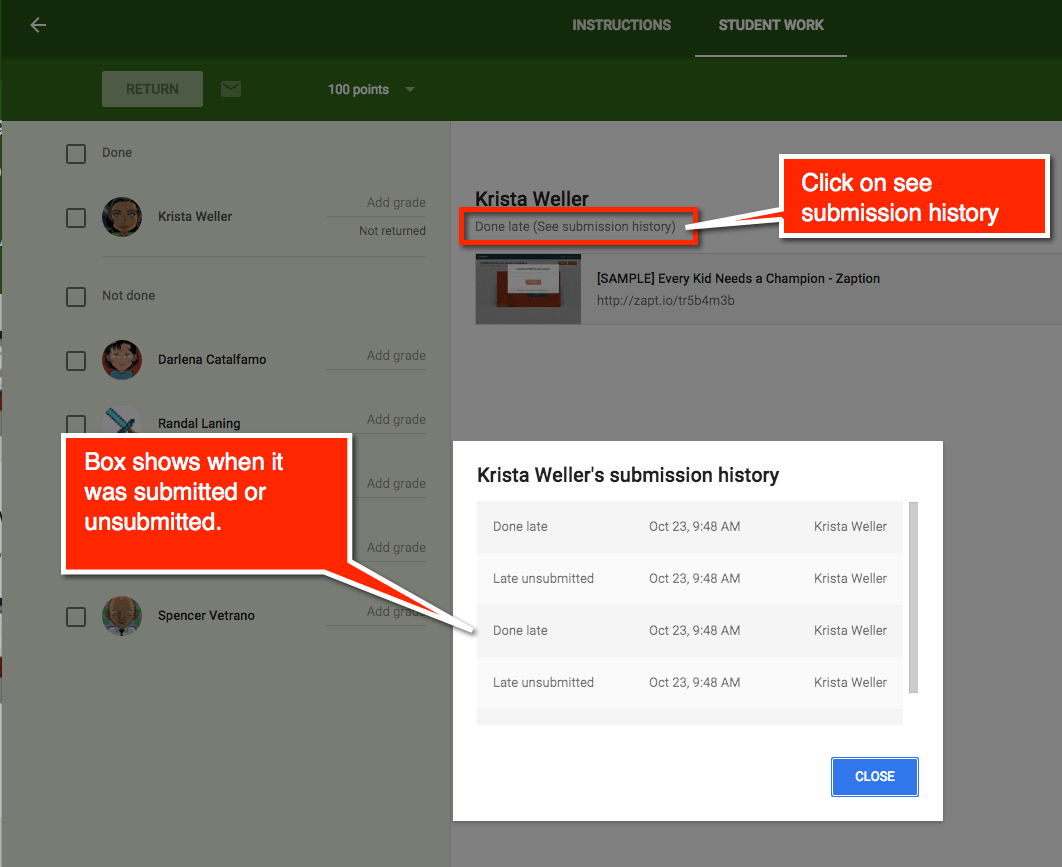
Task: Select Darlena Catalfamo's checkbox
Action: coord(76,361)
